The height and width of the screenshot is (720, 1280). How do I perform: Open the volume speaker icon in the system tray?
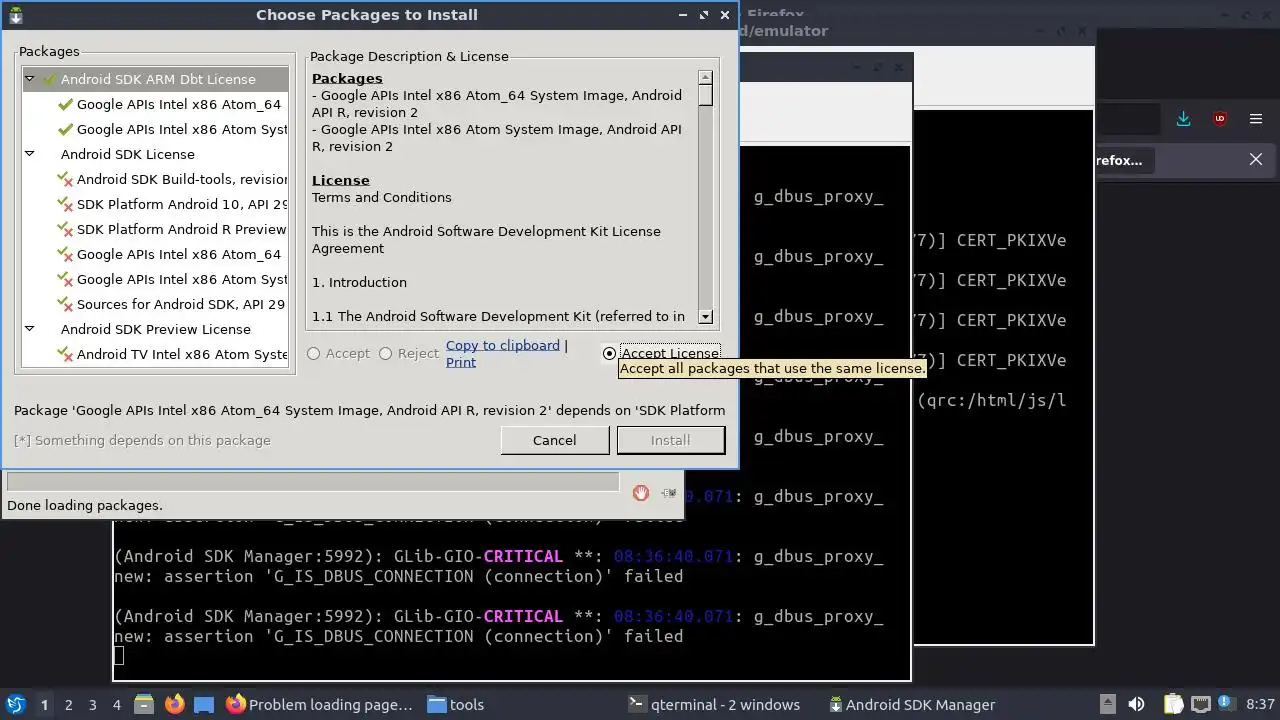1136,704
